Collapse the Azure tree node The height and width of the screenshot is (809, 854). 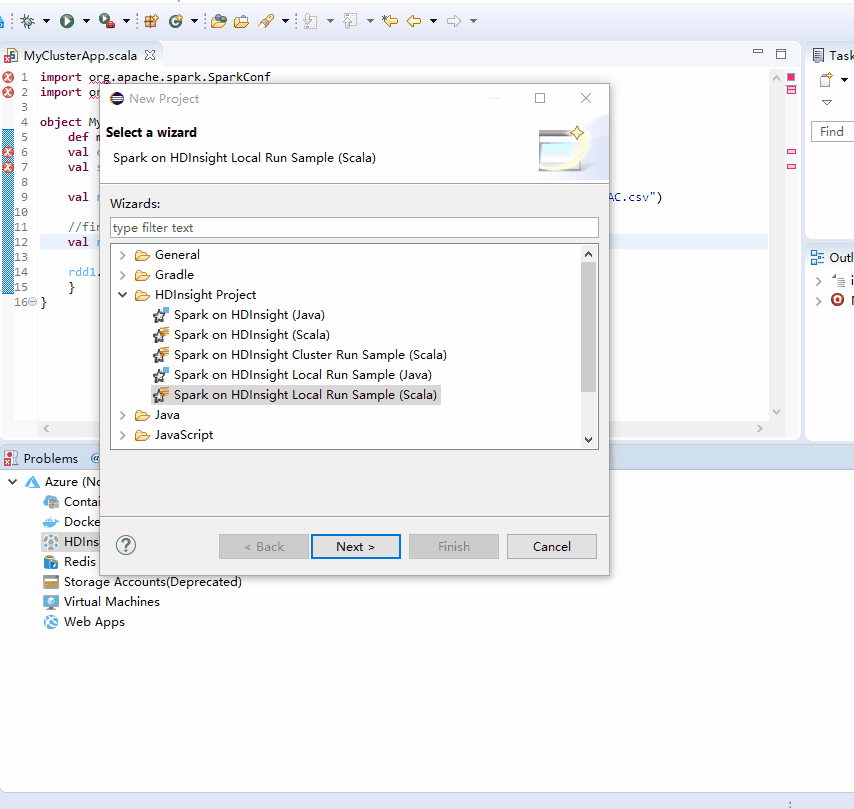click(x=12, y=481)
